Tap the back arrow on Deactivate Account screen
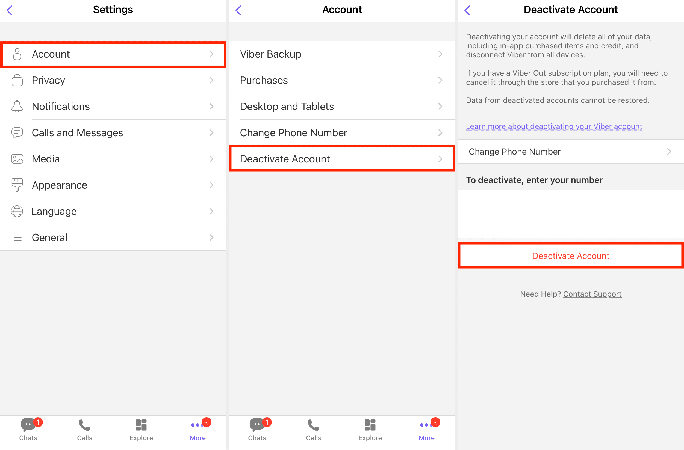Screen dimensions: 684x450 468,10
